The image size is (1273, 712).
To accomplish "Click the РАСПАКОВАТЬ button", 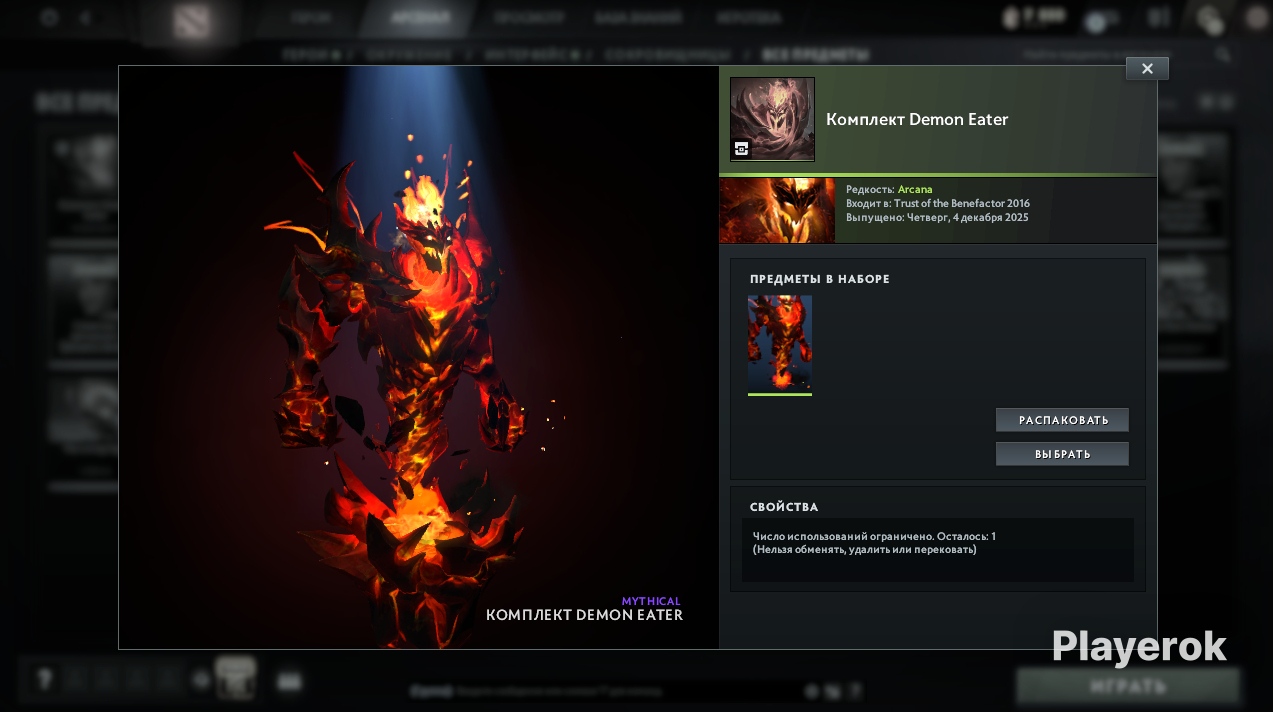I will 1062,420.
